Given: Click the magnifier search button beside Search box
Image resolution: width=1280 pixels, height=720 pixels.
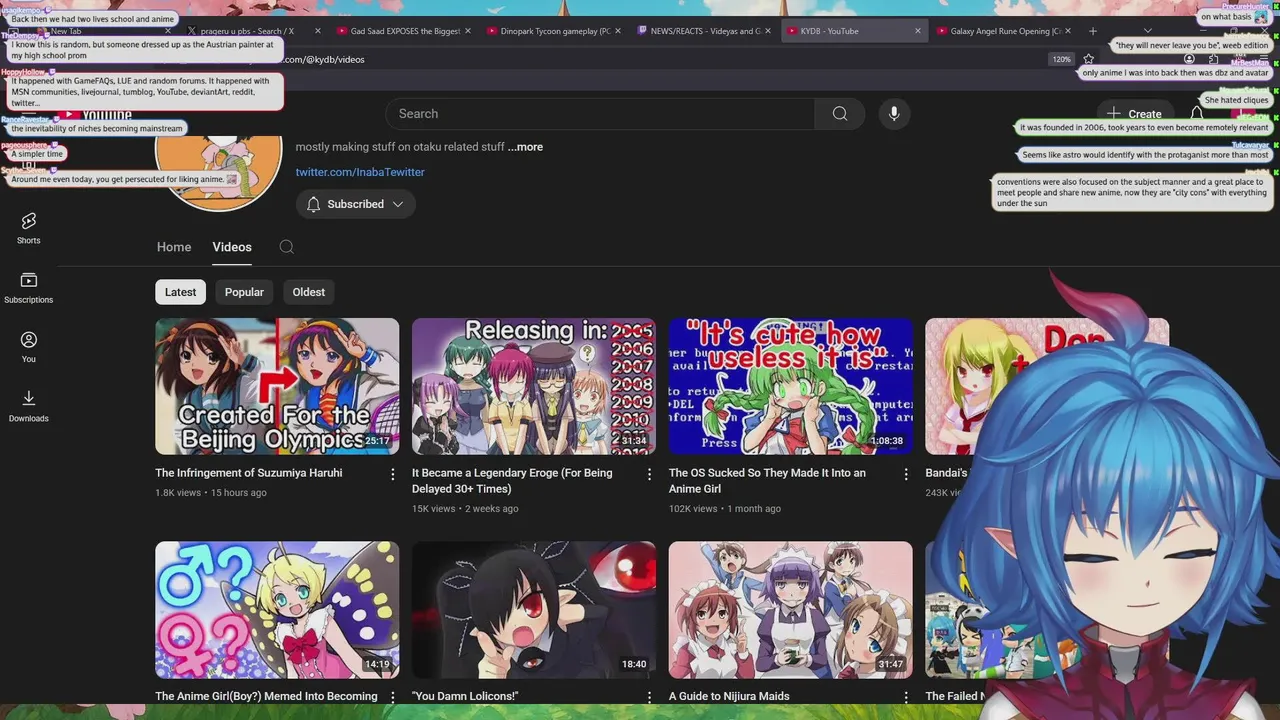Looking at the screenshot, I should coord(840,114).
